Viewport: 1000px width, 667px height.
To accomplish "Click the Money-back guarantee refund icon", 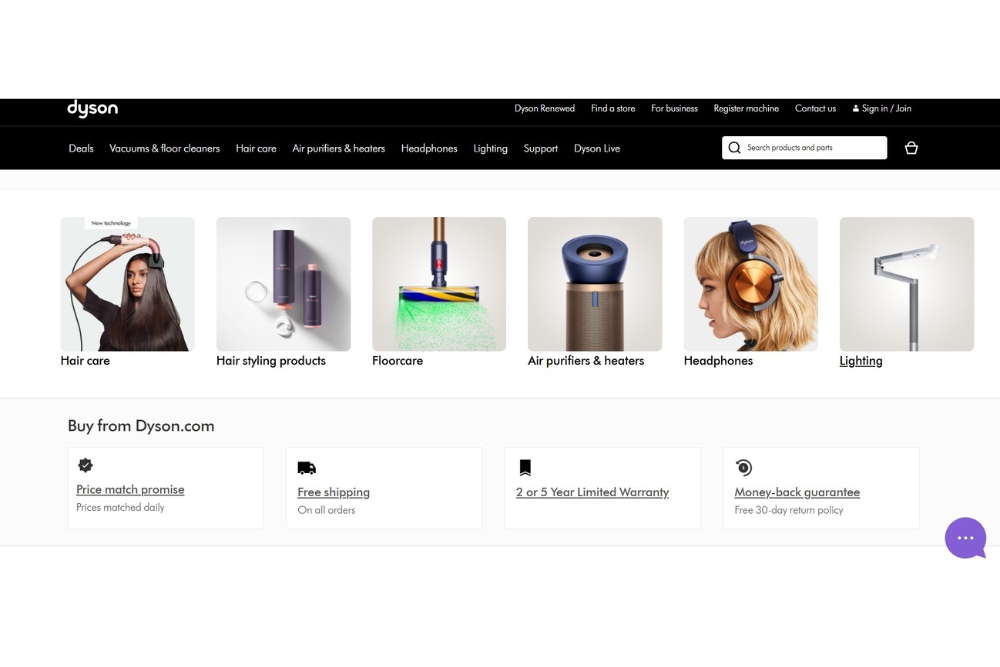I will [744, 467].
